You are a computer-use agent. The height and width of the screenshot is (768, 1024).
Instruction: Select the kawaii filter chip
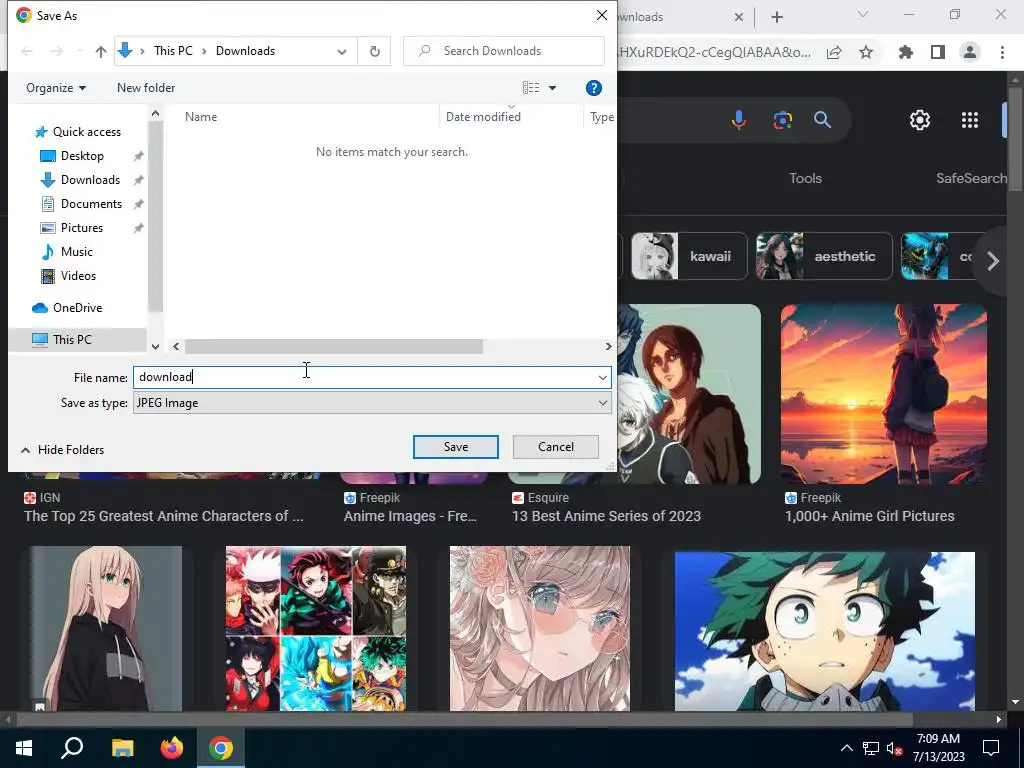689,256
